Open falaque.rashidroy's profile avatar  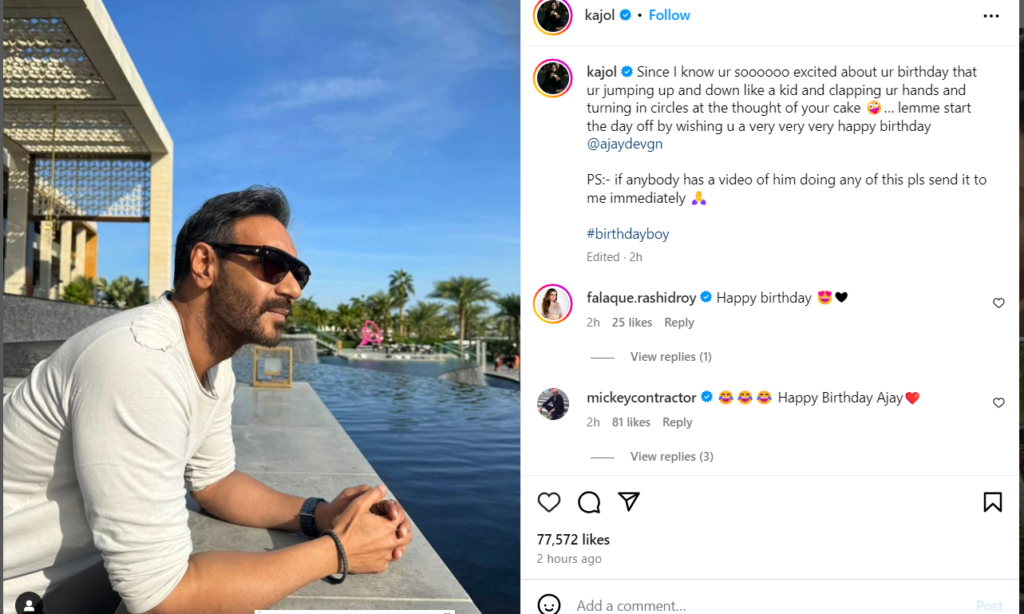click(x=553, y=304)
